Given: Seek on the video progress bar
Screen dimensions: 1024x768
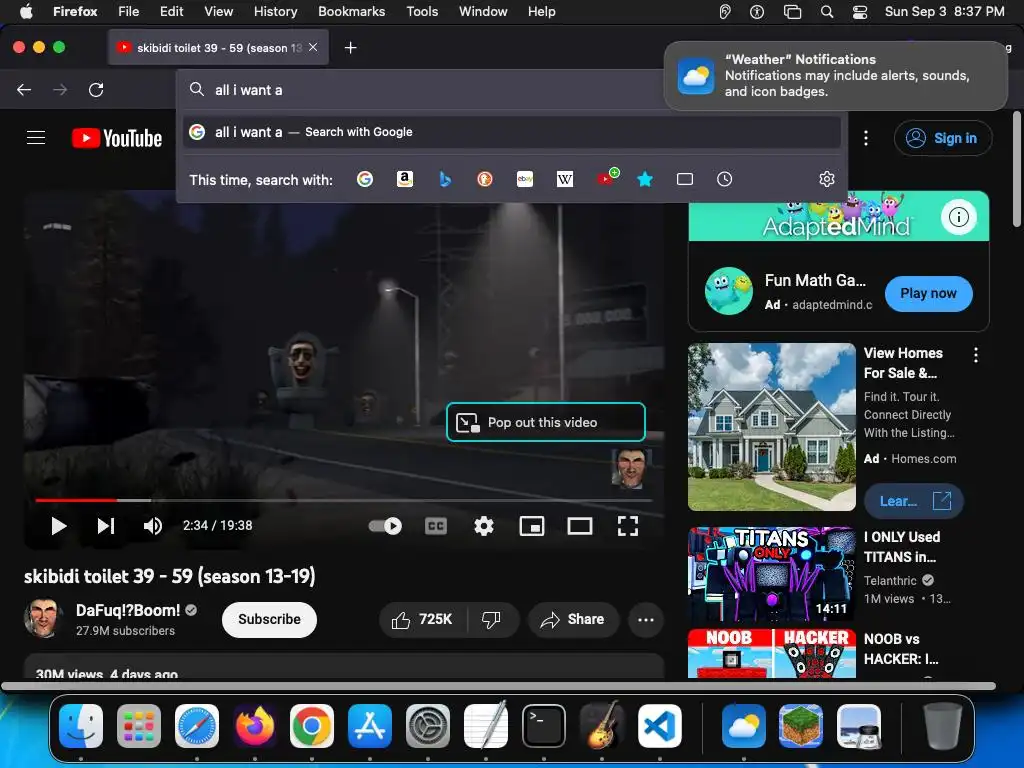Looking at the screenshot, I should [x=344, y=500].
